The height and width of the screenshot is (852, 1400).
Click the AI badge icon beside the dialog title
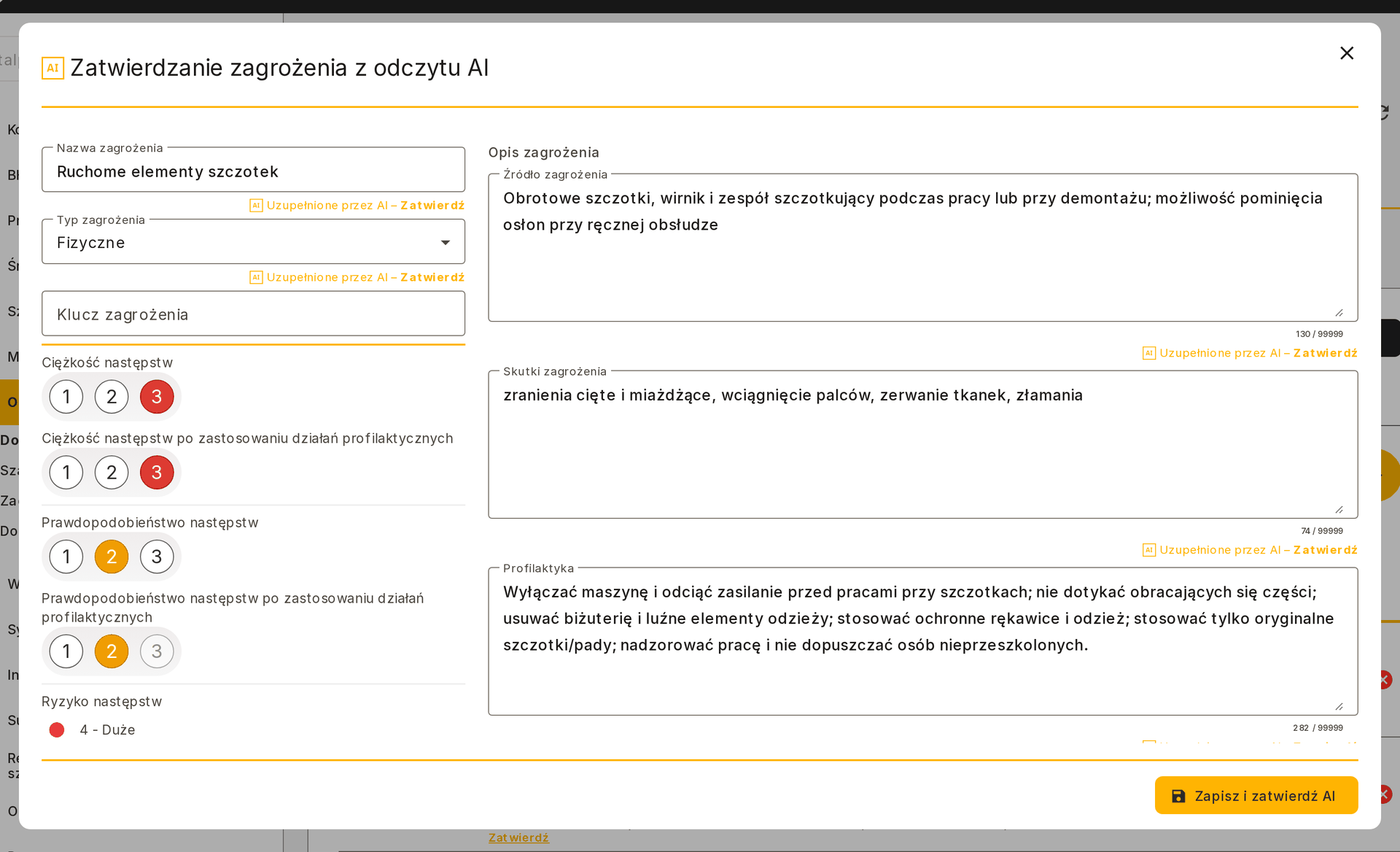click(52, 68)
